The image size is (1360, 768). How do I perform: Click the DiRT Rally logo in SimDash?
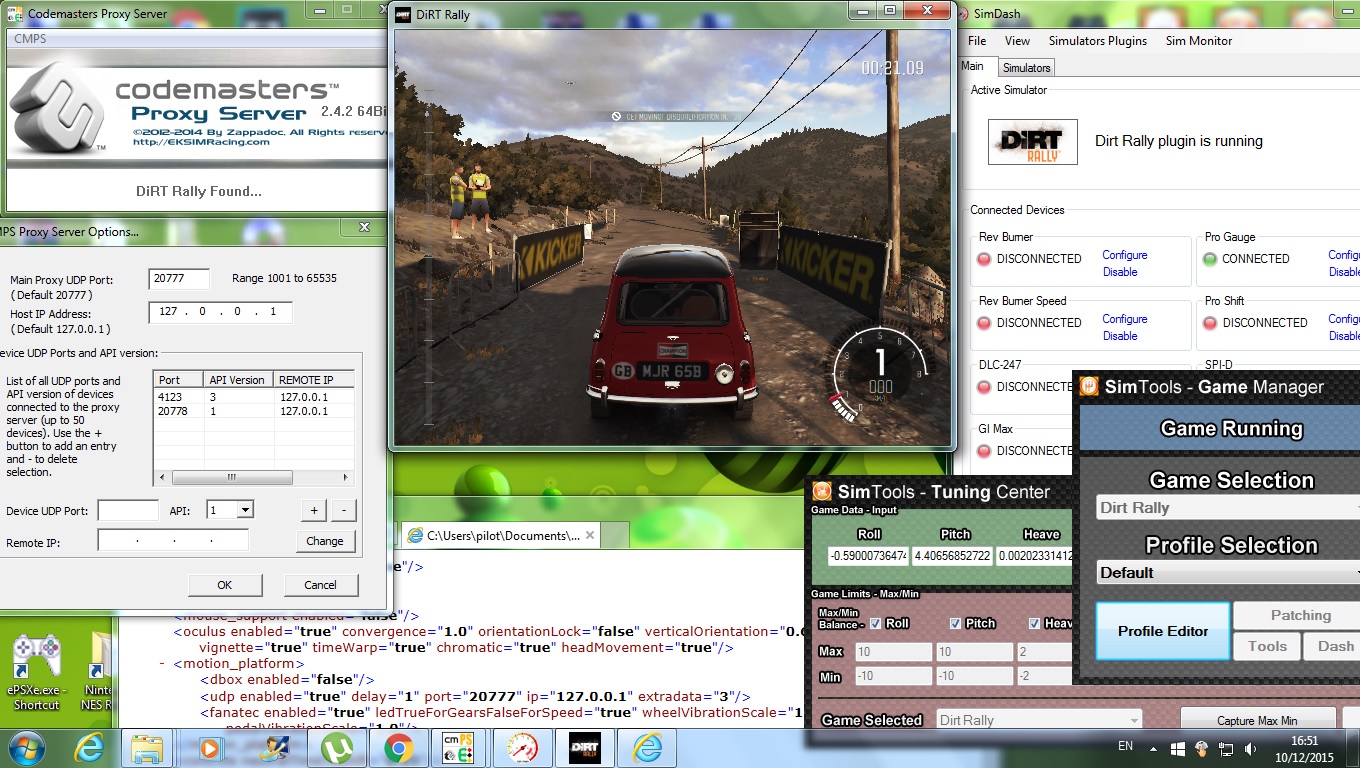point(1033,142)
